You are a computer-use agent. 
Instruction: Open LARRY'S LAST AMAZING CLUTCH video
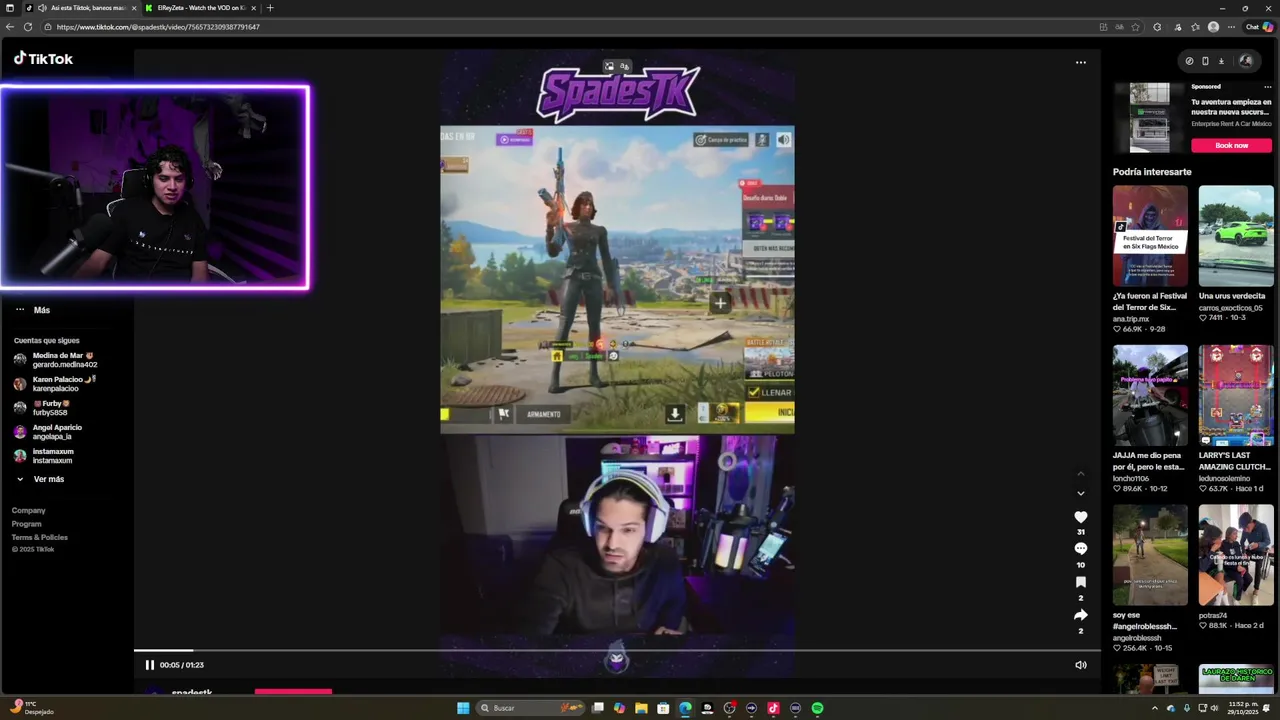click(x=1236, y=396)
